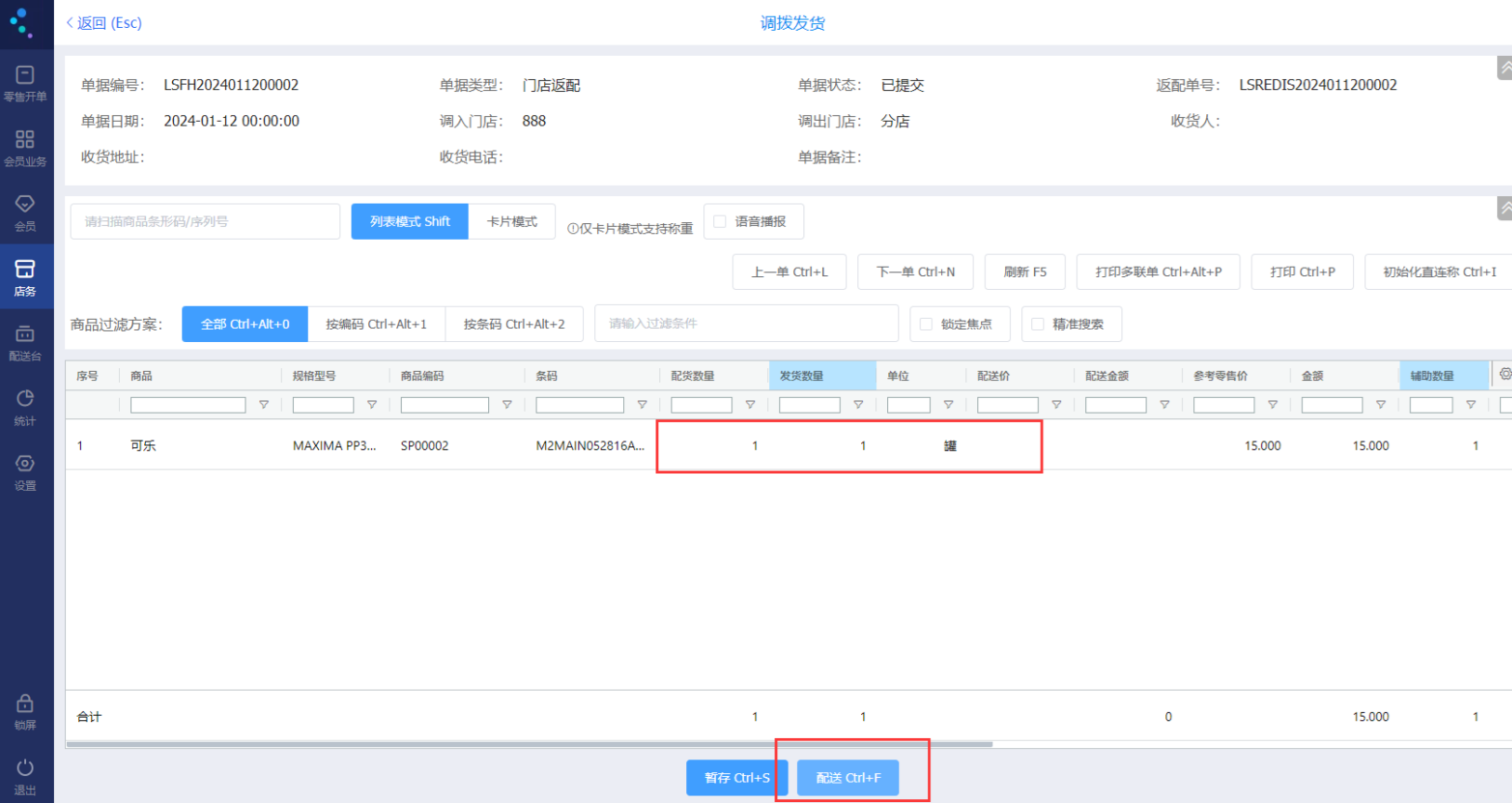
Task: Click the app logo at top left
Action: [x=20, y=21]
